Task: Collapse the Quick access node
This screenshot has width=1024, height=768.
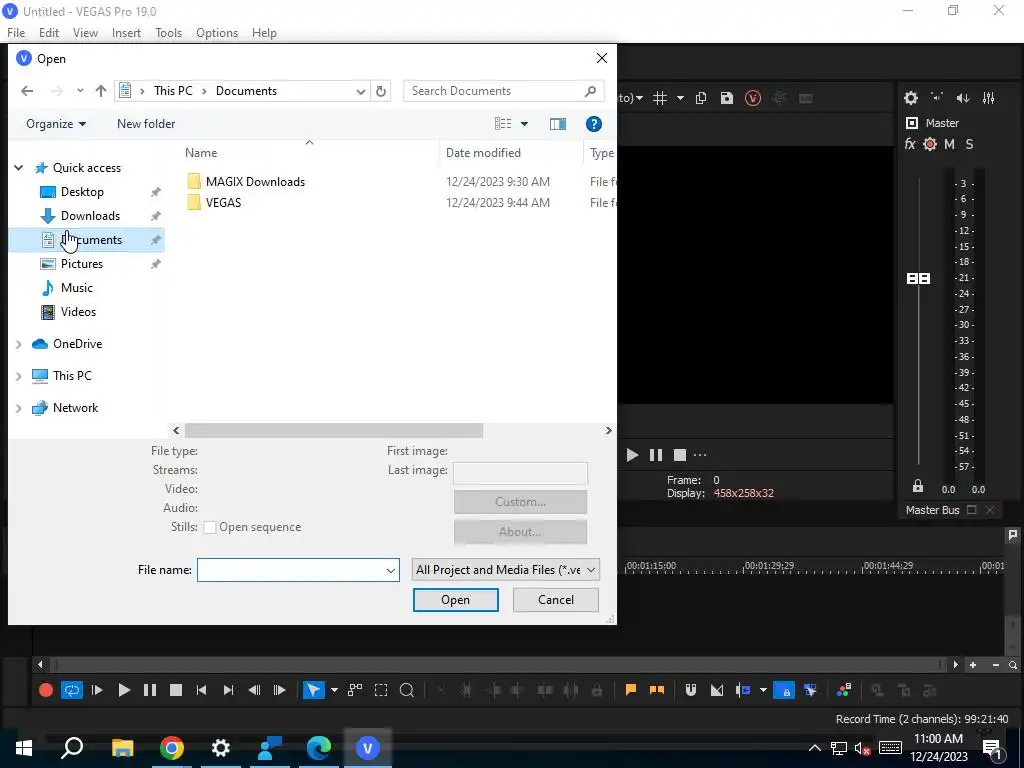Action: [18, 168]
